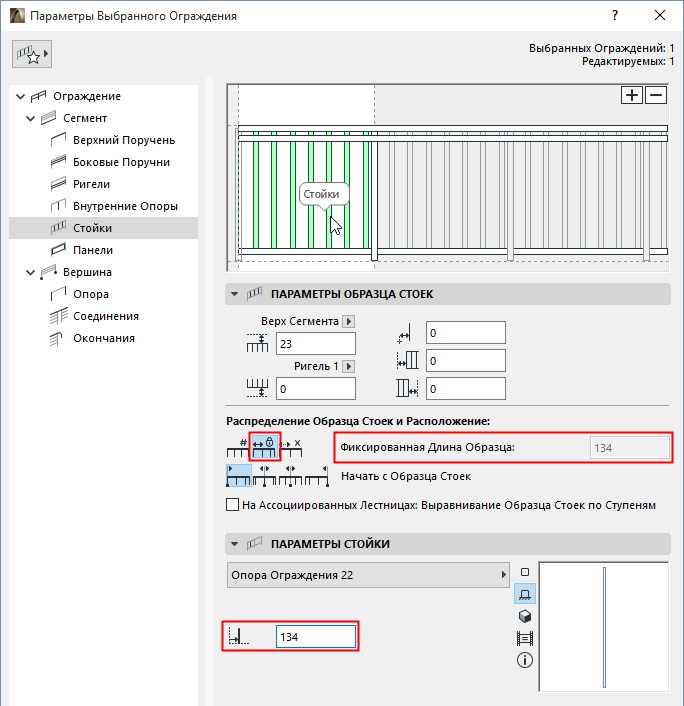This screenshot has height=706, width=684.
Task: Click baluster preview thumbnail
Action: coord(603,627)
